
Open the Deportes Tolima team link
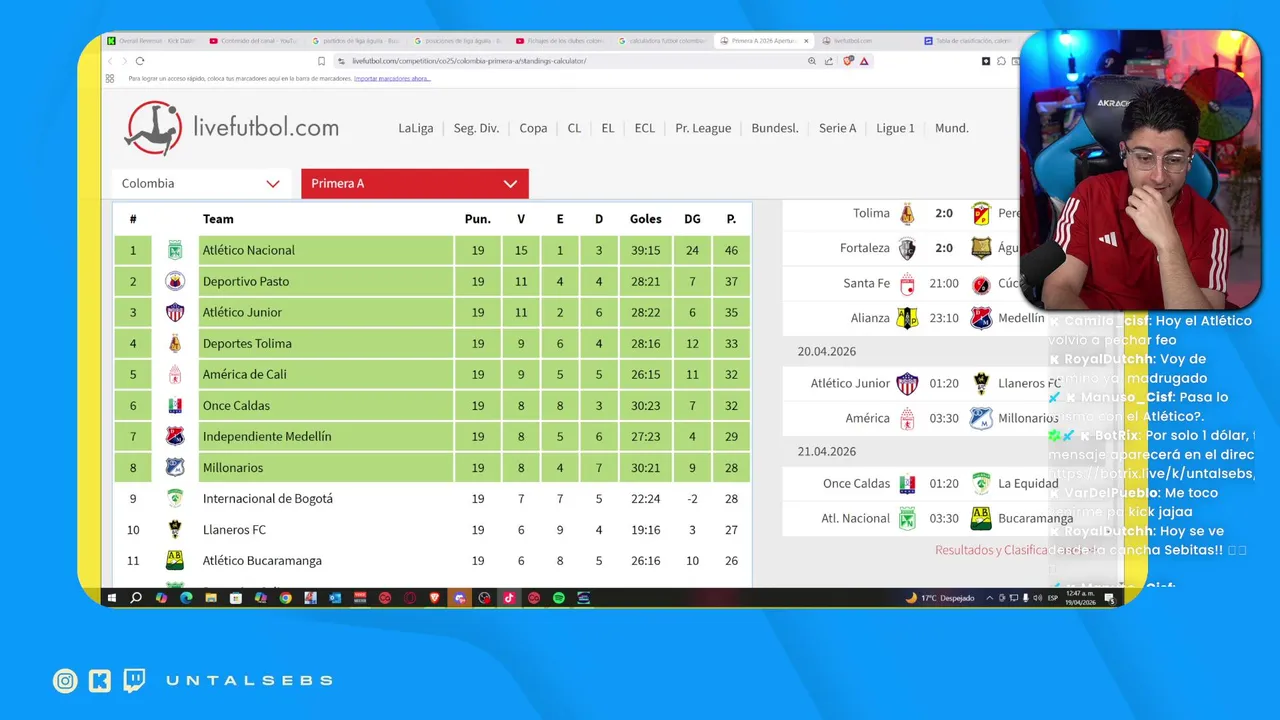(x=247, y=343)
